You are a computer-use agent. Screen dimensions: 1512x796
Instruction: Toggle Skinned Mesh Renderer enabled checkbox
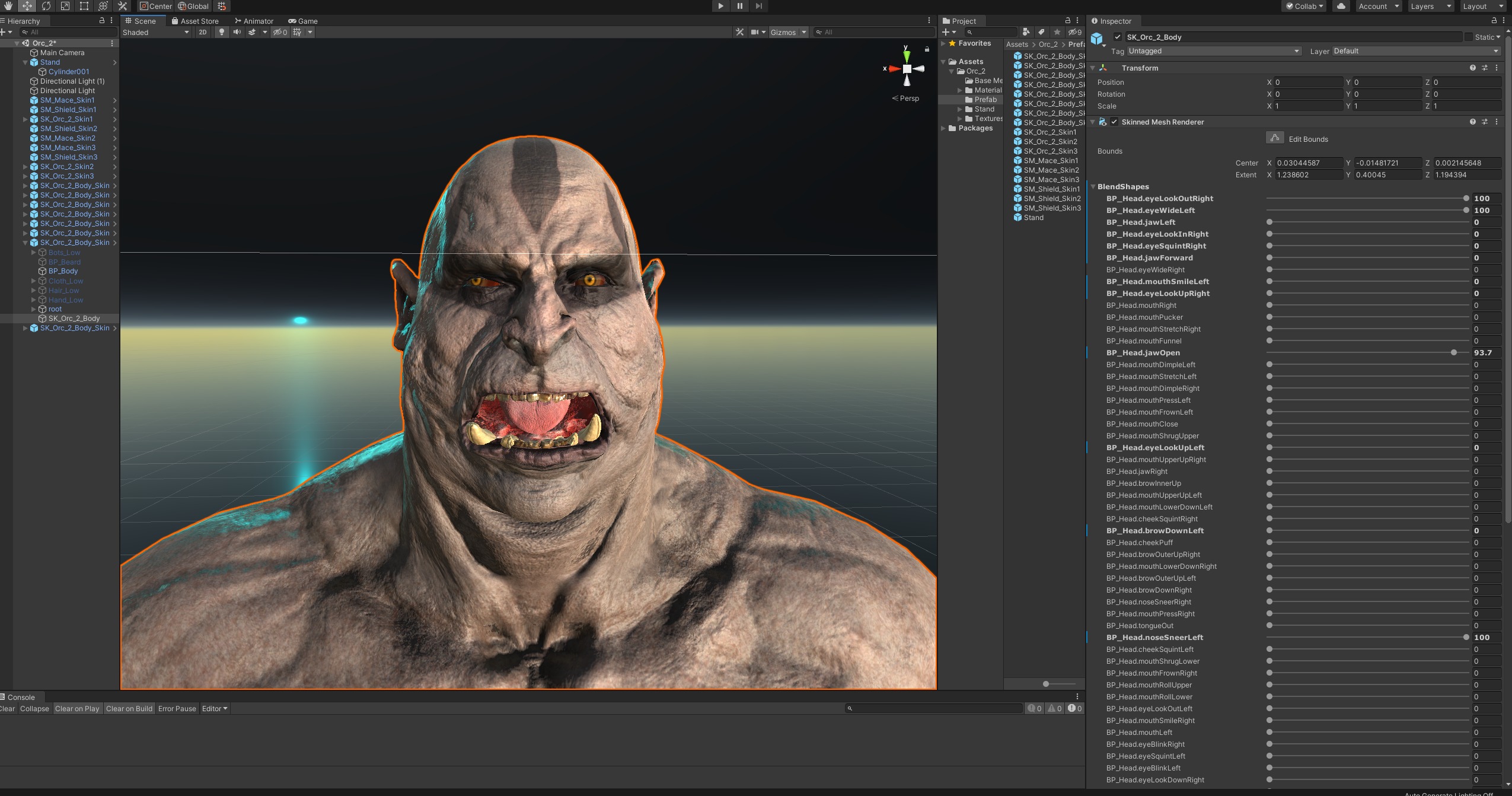(x=1114, y=122)
